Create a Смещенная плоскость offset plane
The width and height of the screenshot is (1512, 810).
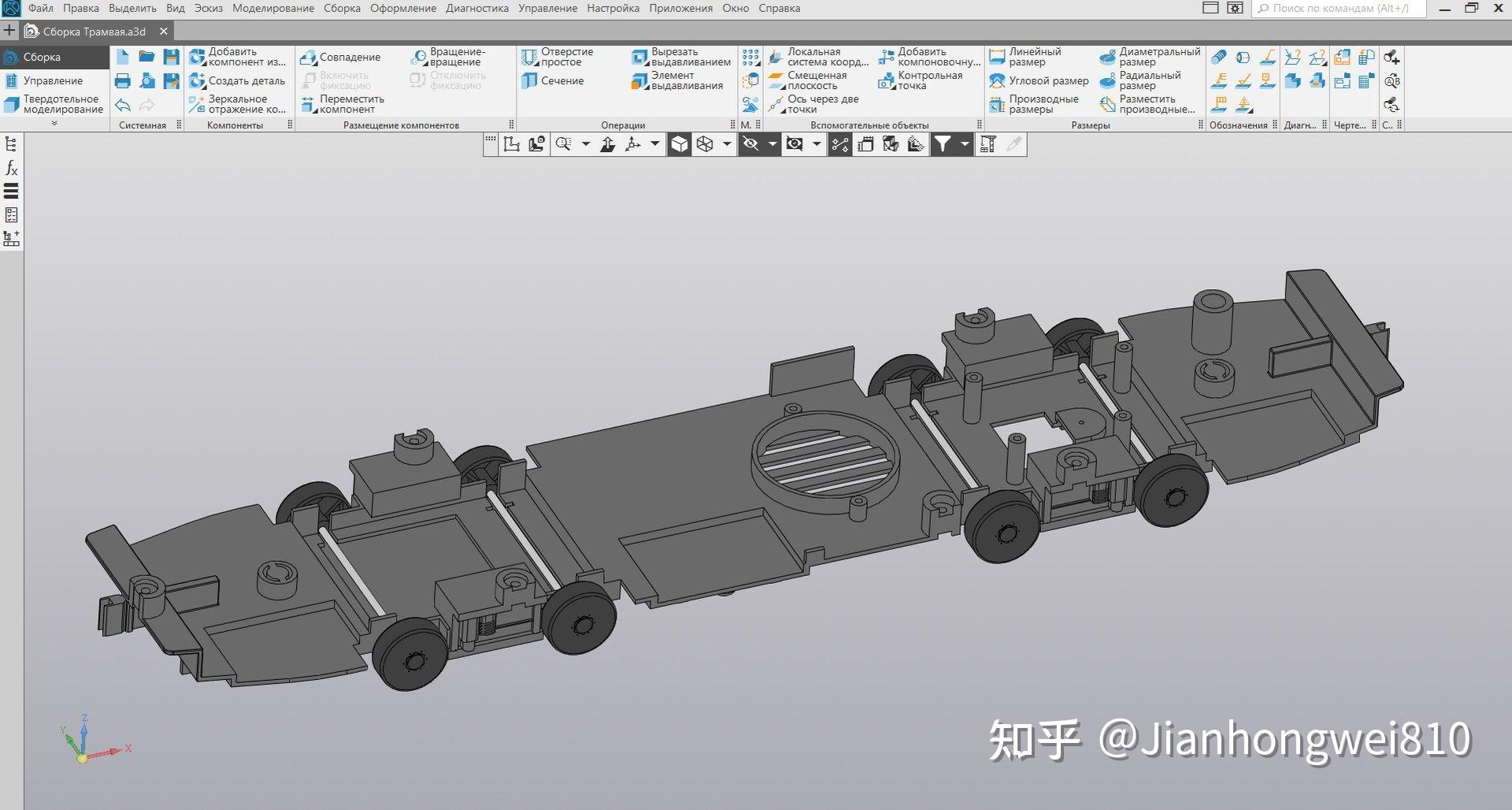pyautogui.click(x=811, y=80)
